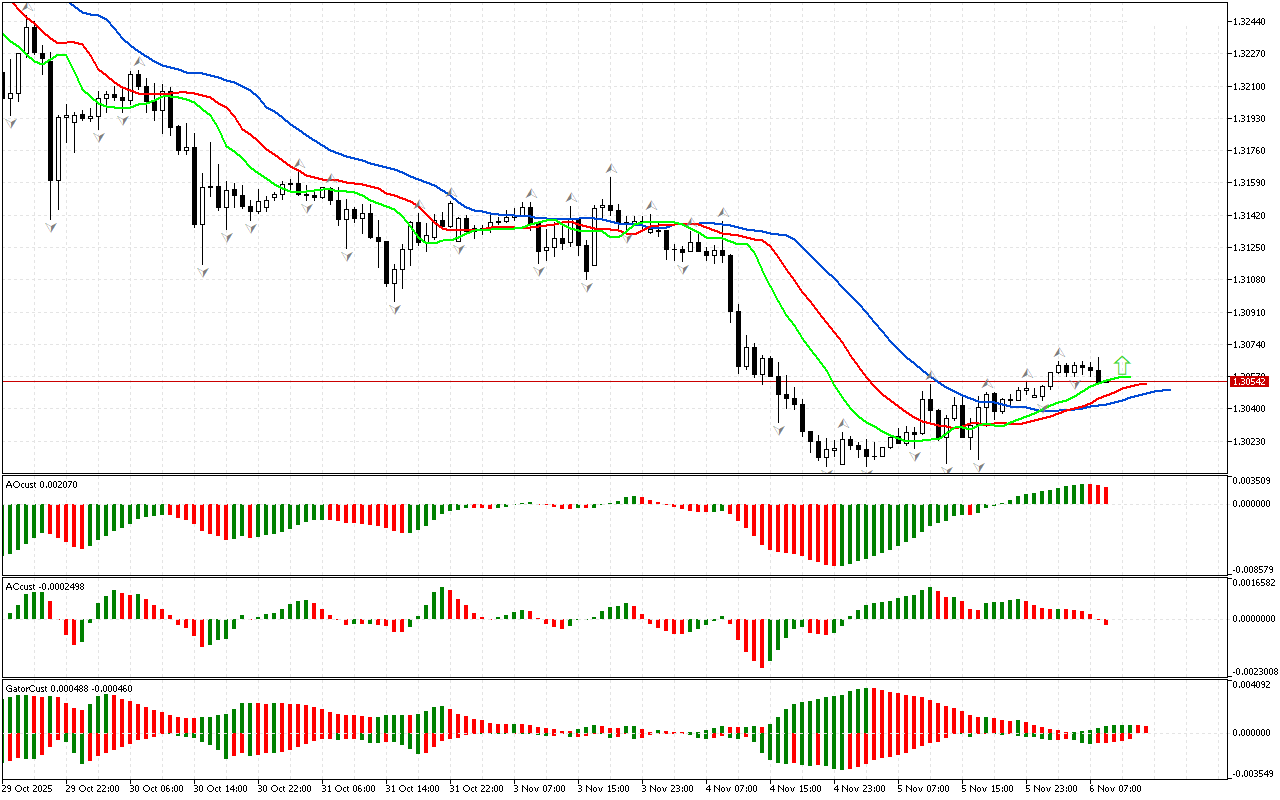Click the 1.32440 price scale label
The width and height of the screenshot is (1280, 800).
1249,21
